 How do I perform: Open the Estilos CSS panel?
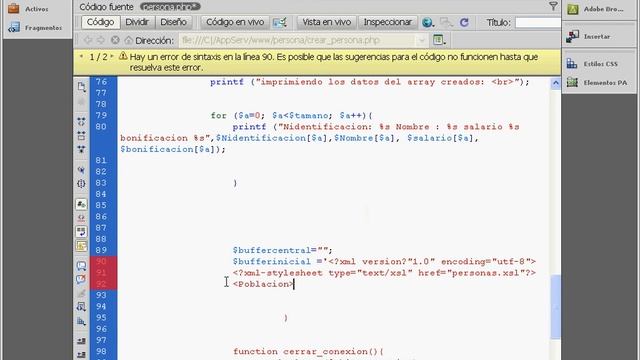tap(592, 64)
